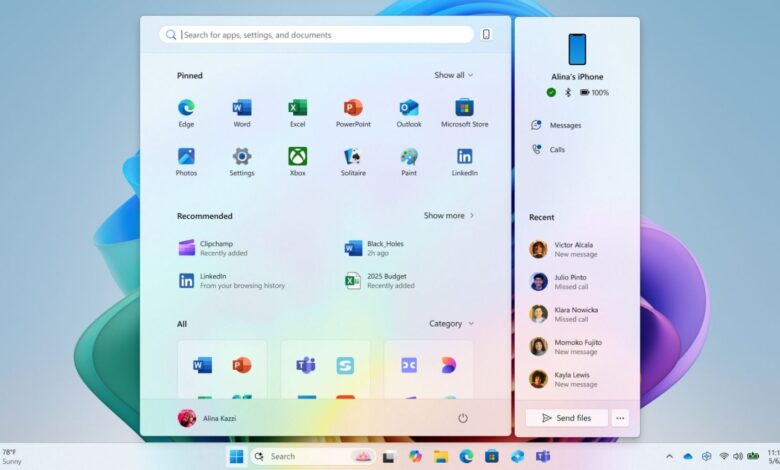Viewport: 780px width, 470px height.
Task: Open Julio Pinto missed call
Action: pos(558,282)
